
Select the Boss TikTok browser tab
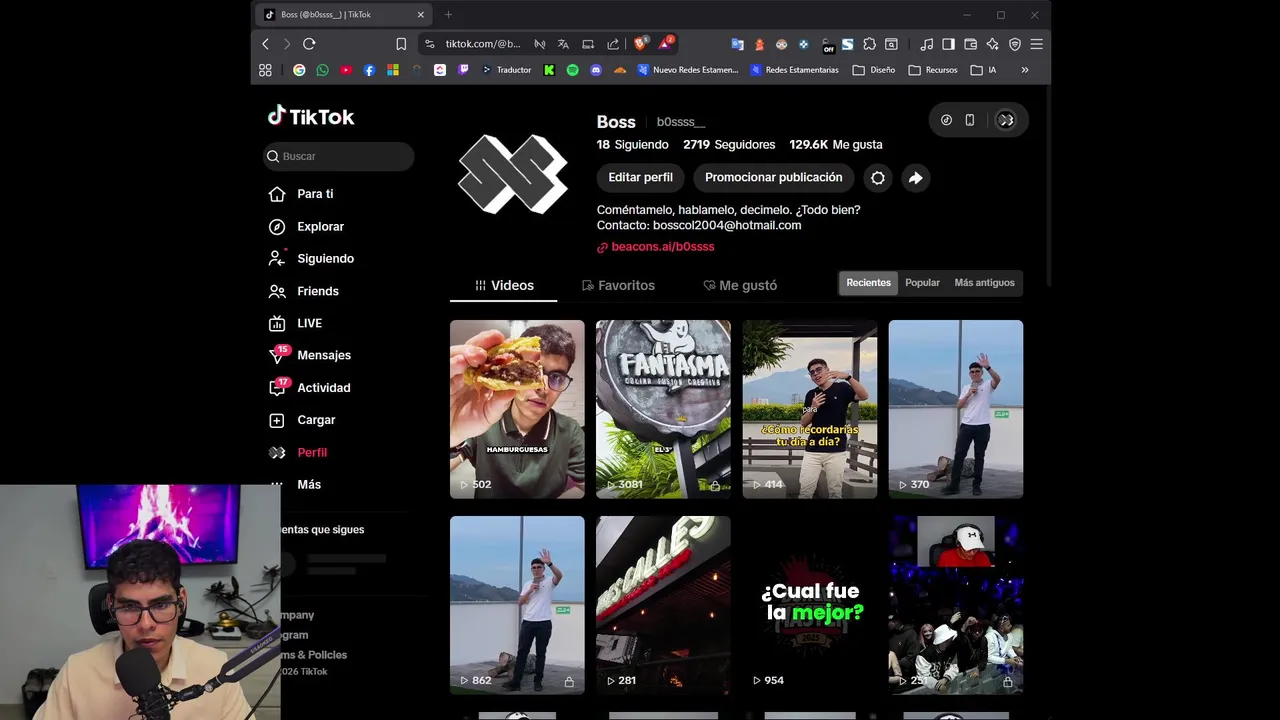click(345, 15)
